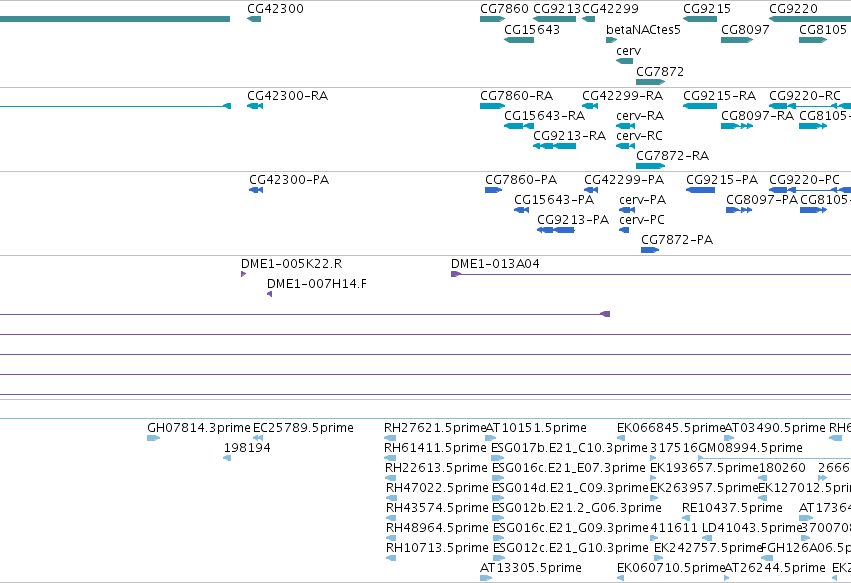
Task: Click the AT26244.5prime EST
Action: coord(727,578)
